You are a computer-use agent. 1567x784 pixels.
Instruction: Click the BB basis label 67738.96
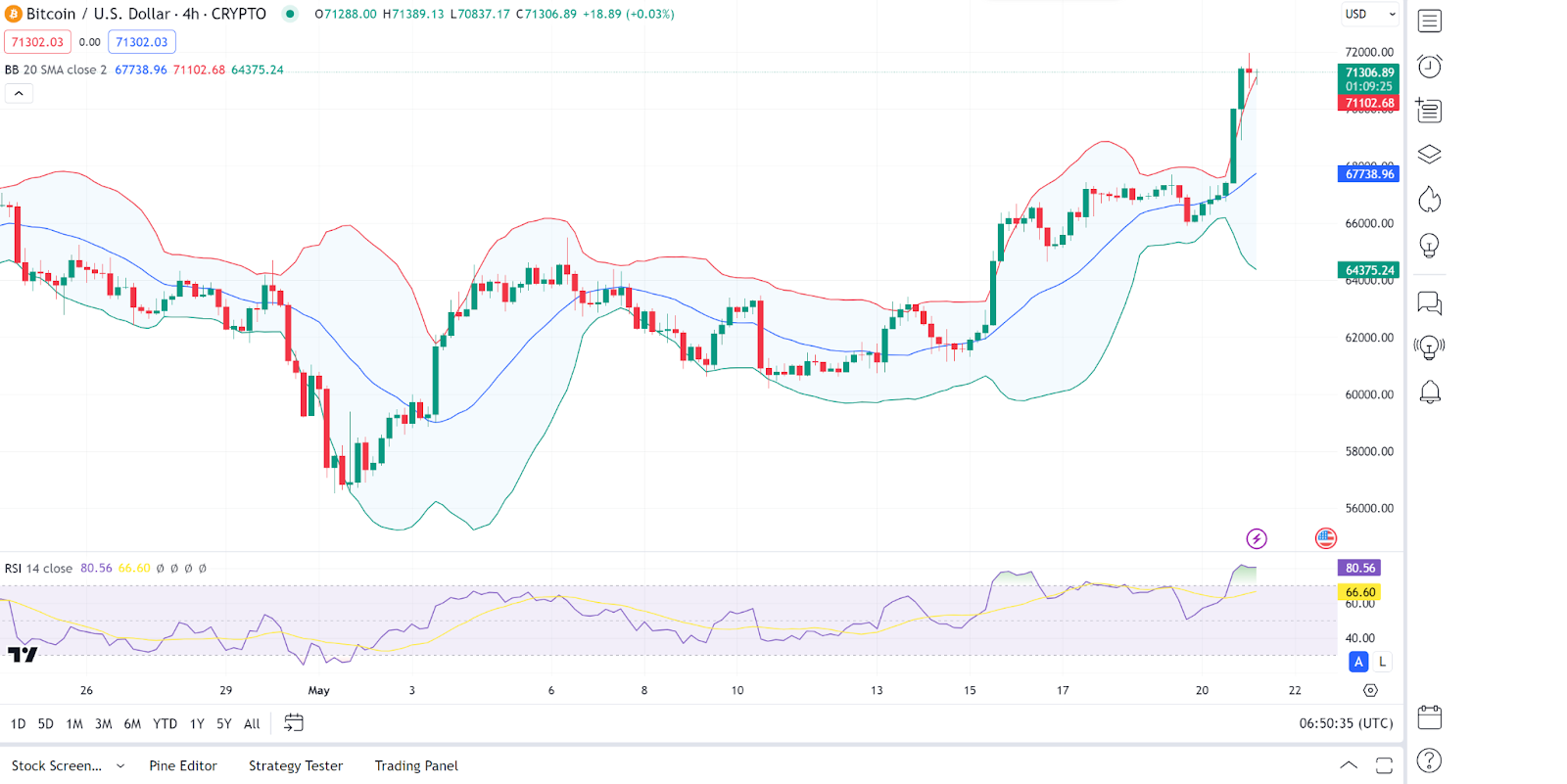click(1368, 174)
